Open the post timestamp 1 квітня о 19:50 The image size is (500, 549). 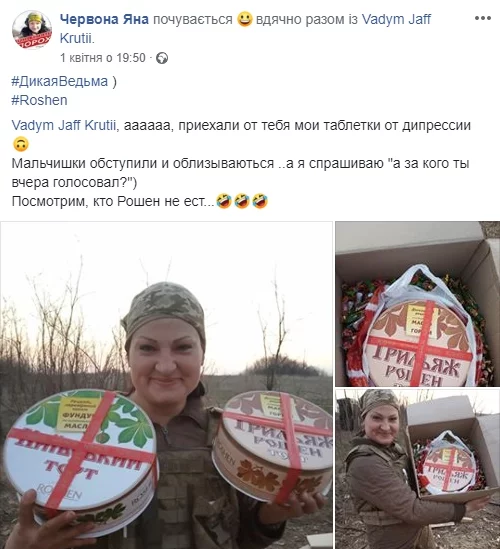[103, 58]
